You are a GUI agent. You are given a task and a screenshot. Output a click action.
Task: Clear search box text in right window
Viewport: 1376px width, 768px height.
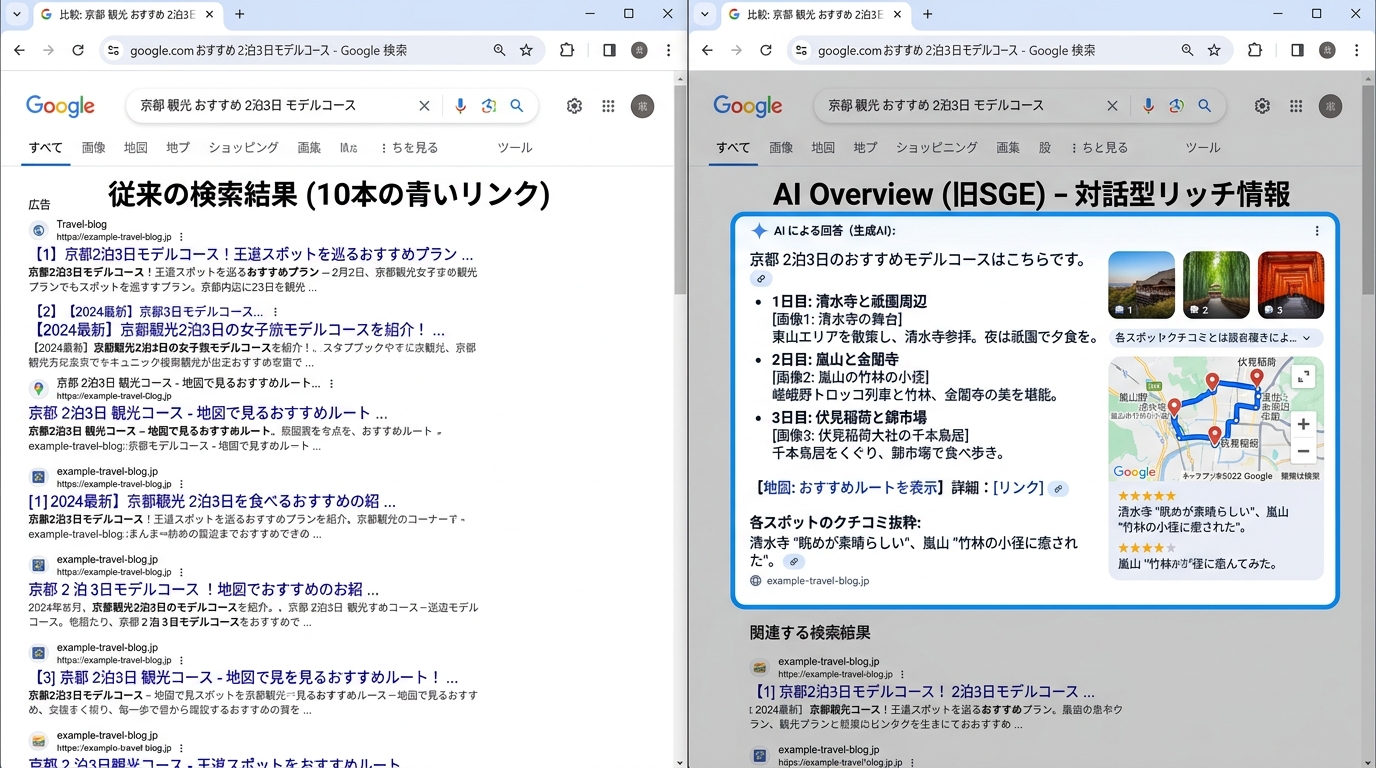coord(1112,106)
